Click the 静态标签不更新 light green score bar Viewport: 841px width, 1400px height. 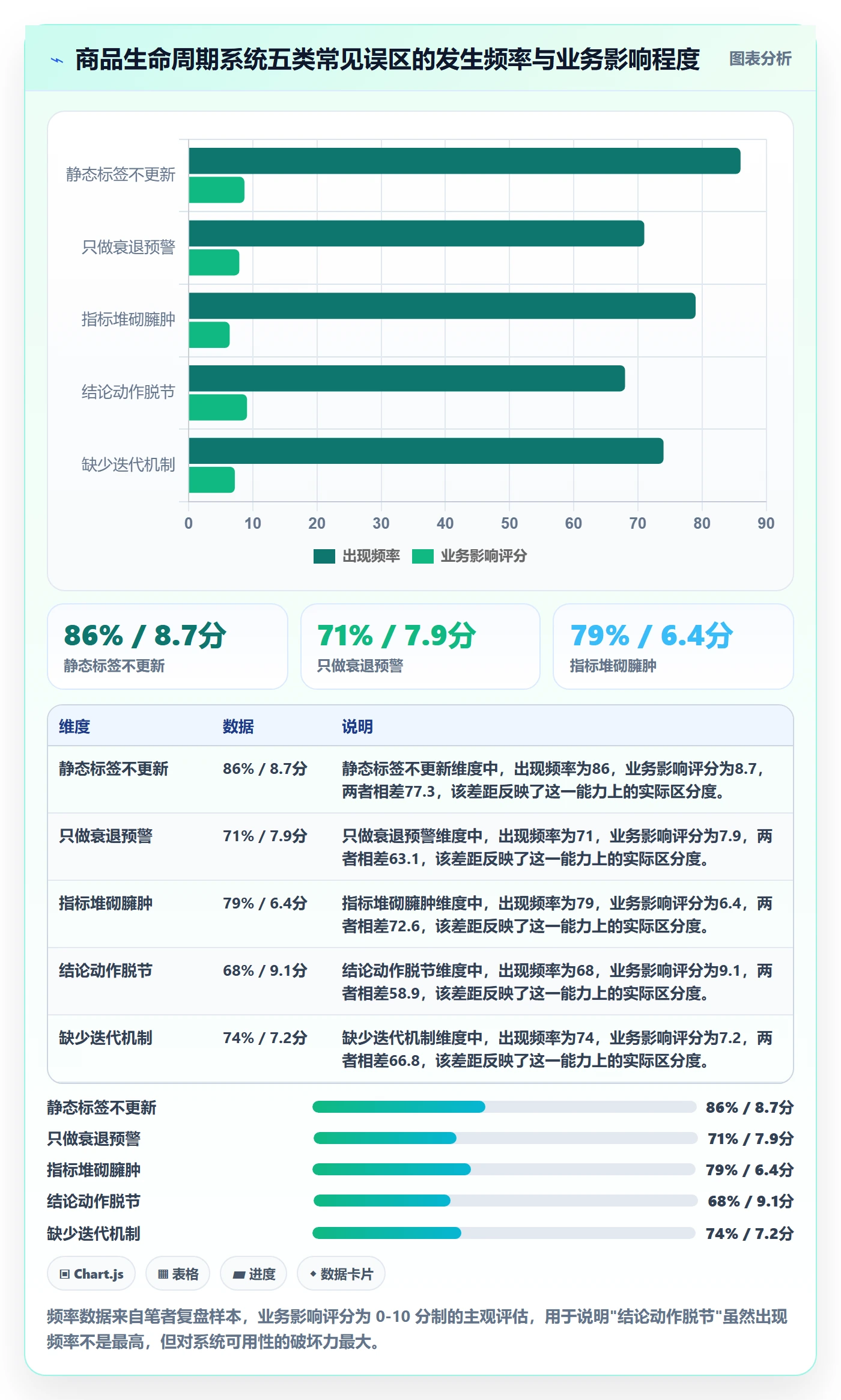[216, 190]
